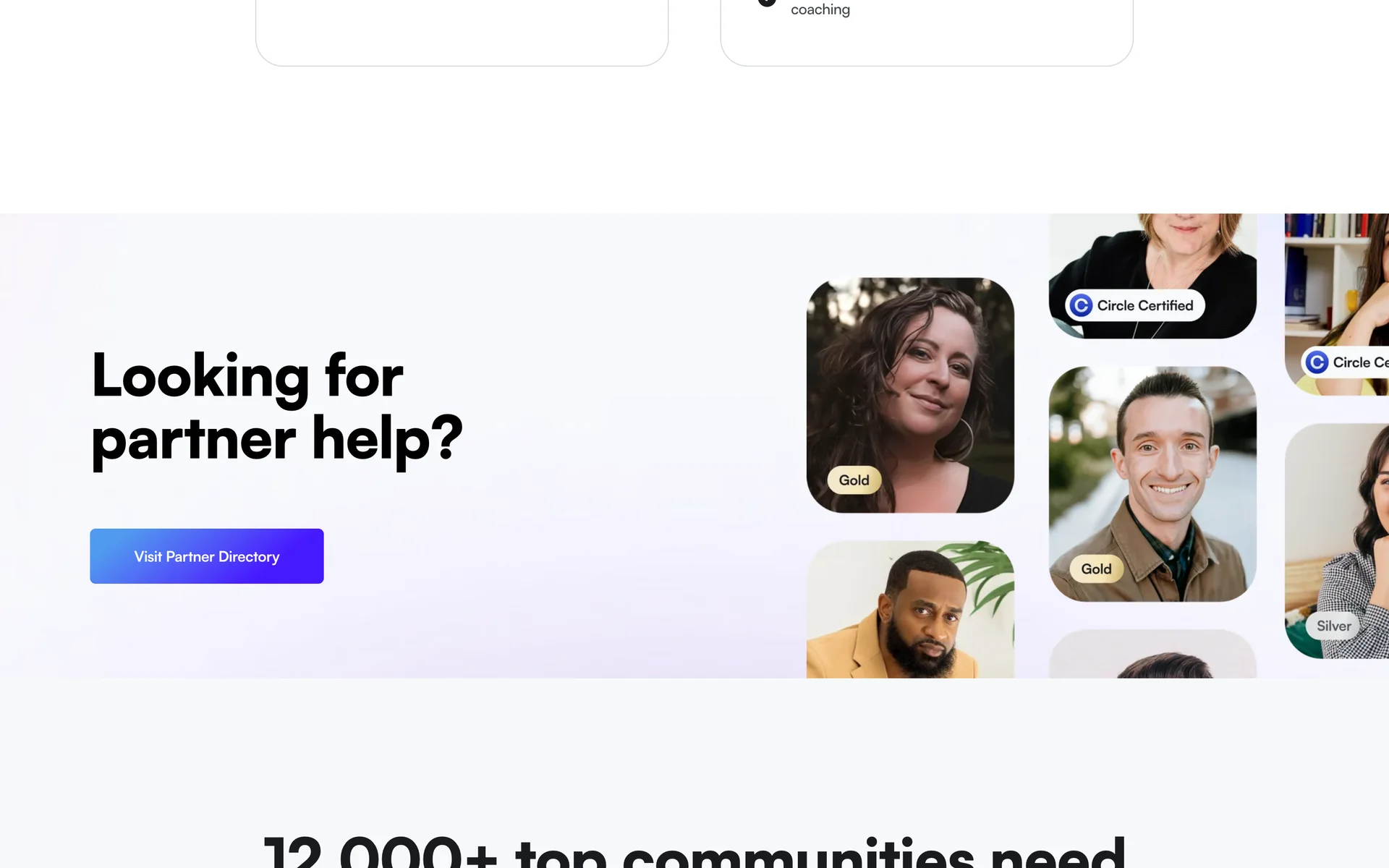Select the Gold badge on smiling man's photo
Screen dimensions: 1389x868
1096,569
